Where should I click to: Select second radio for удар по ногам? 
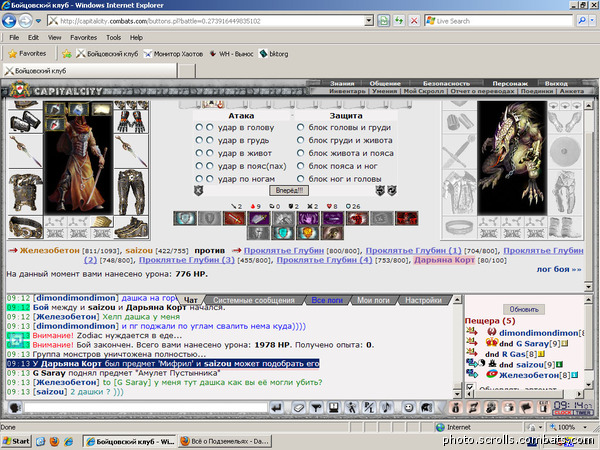coord(210,179)
